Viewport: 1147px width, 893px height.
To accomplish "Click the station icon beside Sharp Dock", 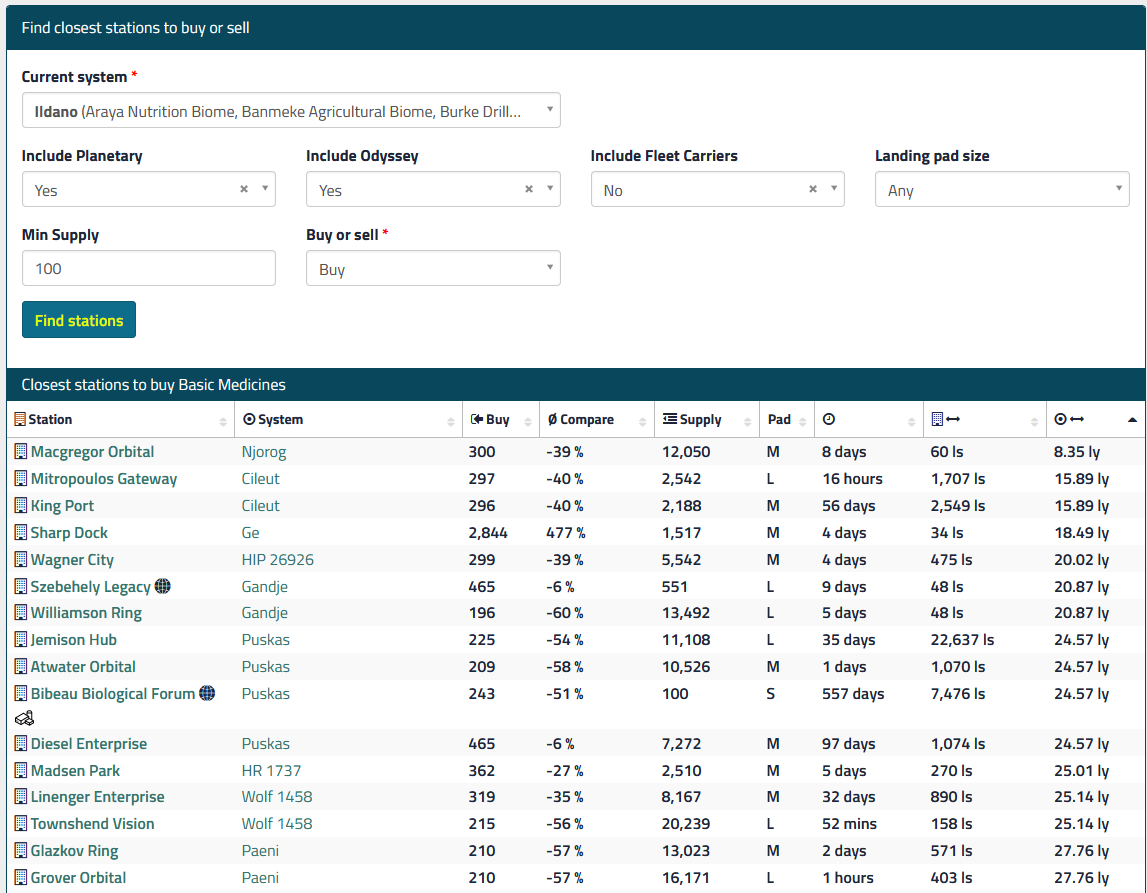I will (20, 533).
